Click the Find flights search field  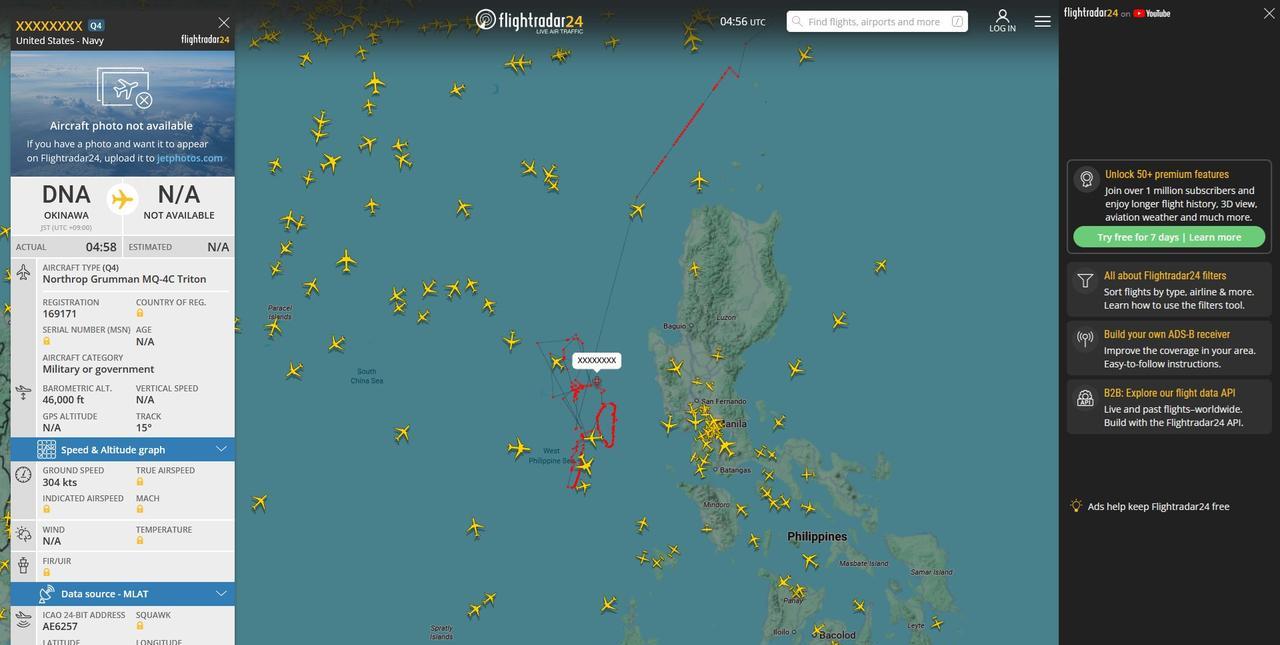[x=877, y=21]
